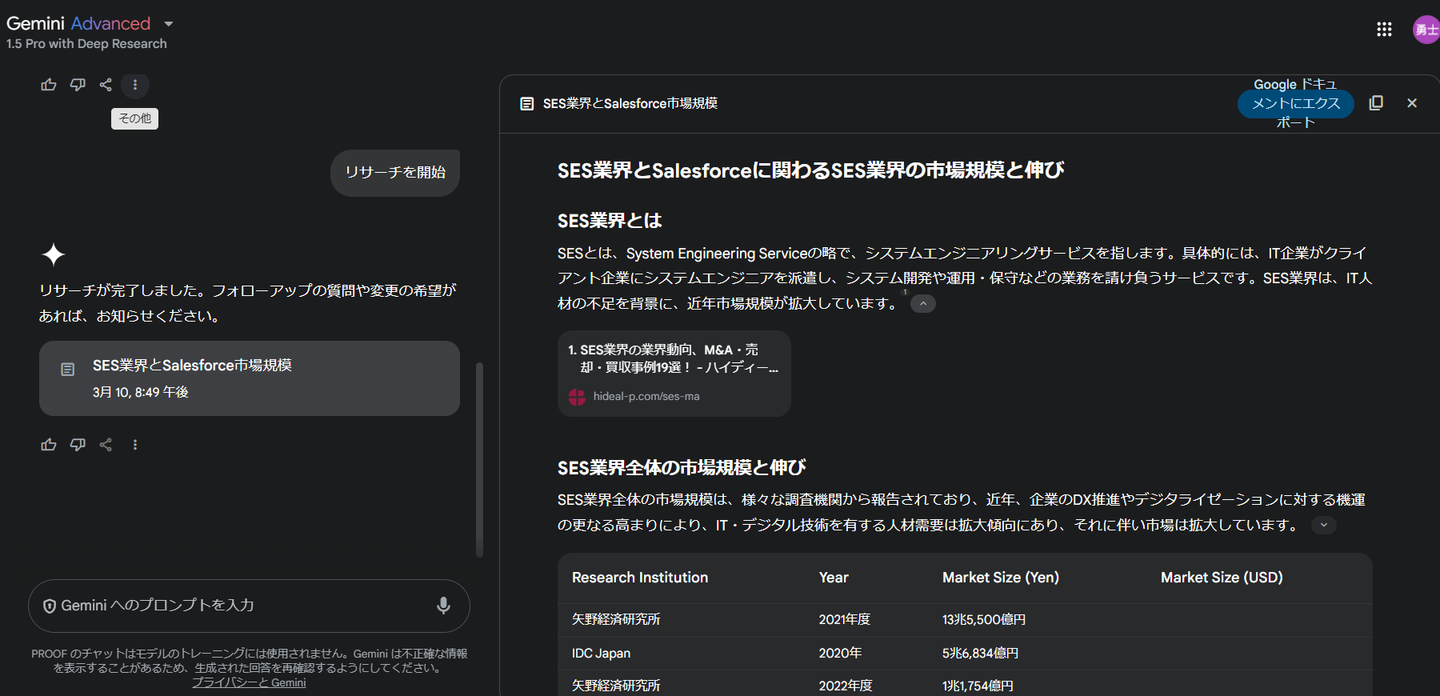Expand the citation sources for SES業界全体 paragraph

(1323, 525)
